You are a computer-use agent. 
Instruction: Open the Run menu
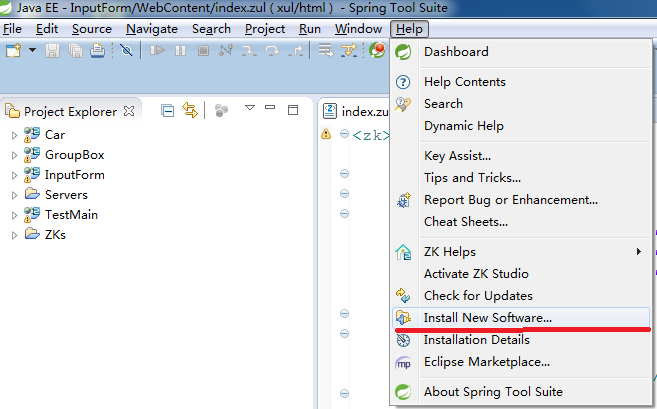point(310,29)
